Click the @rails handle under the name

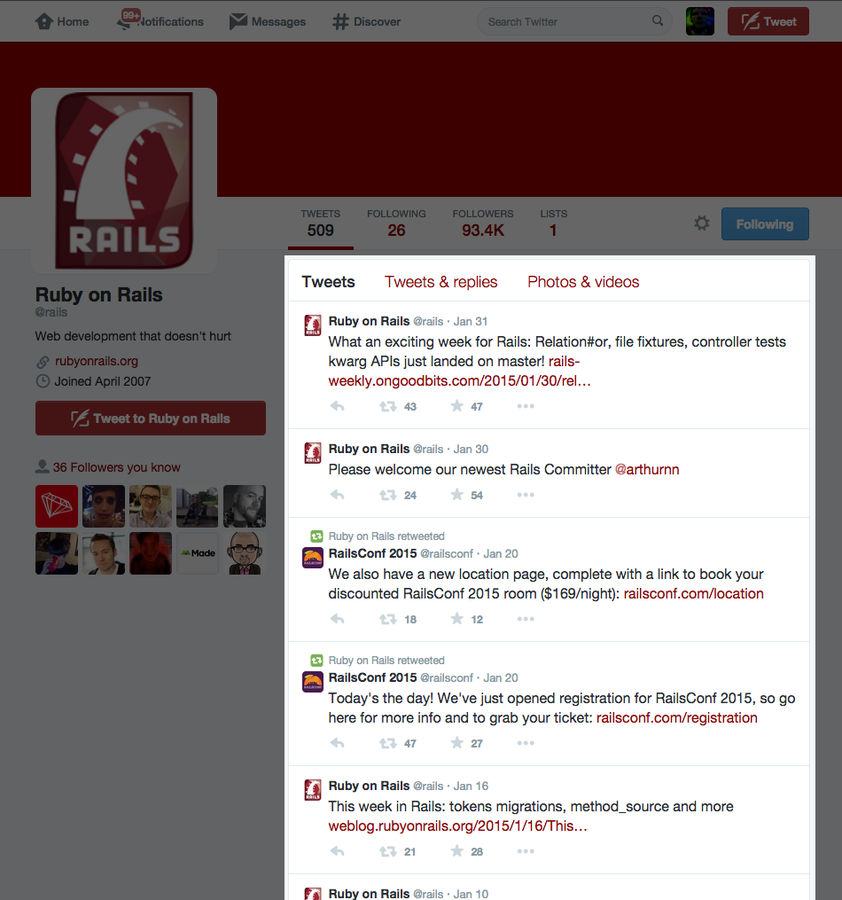pos(51,312)
